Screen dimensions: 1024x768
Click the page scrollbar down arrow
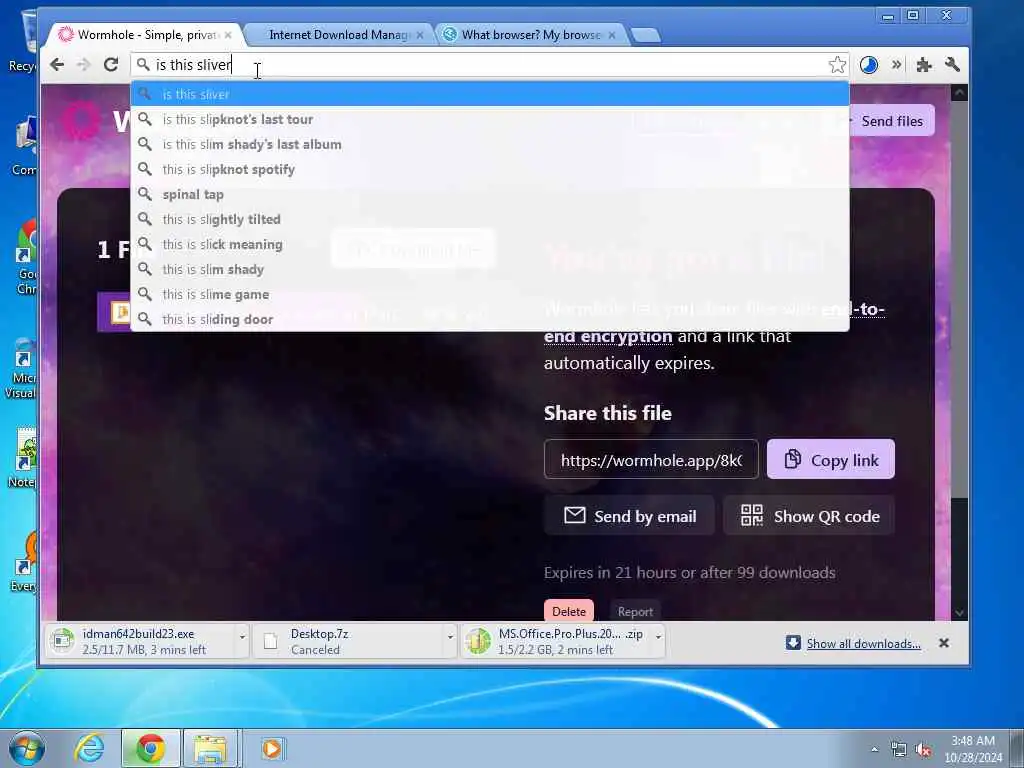(959, 613)
